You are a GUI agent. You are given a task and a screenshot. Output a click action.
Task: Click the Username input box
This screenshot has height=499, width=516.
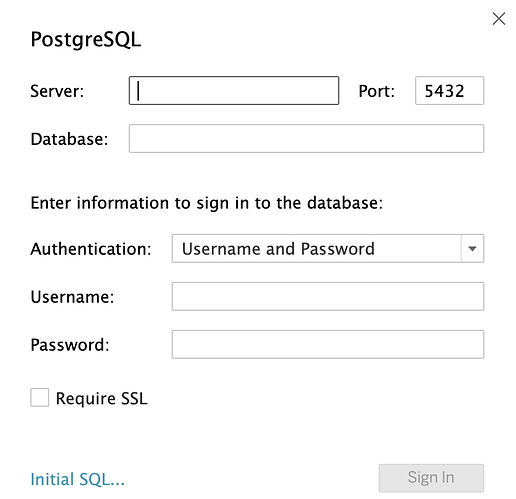coord(328,297)
